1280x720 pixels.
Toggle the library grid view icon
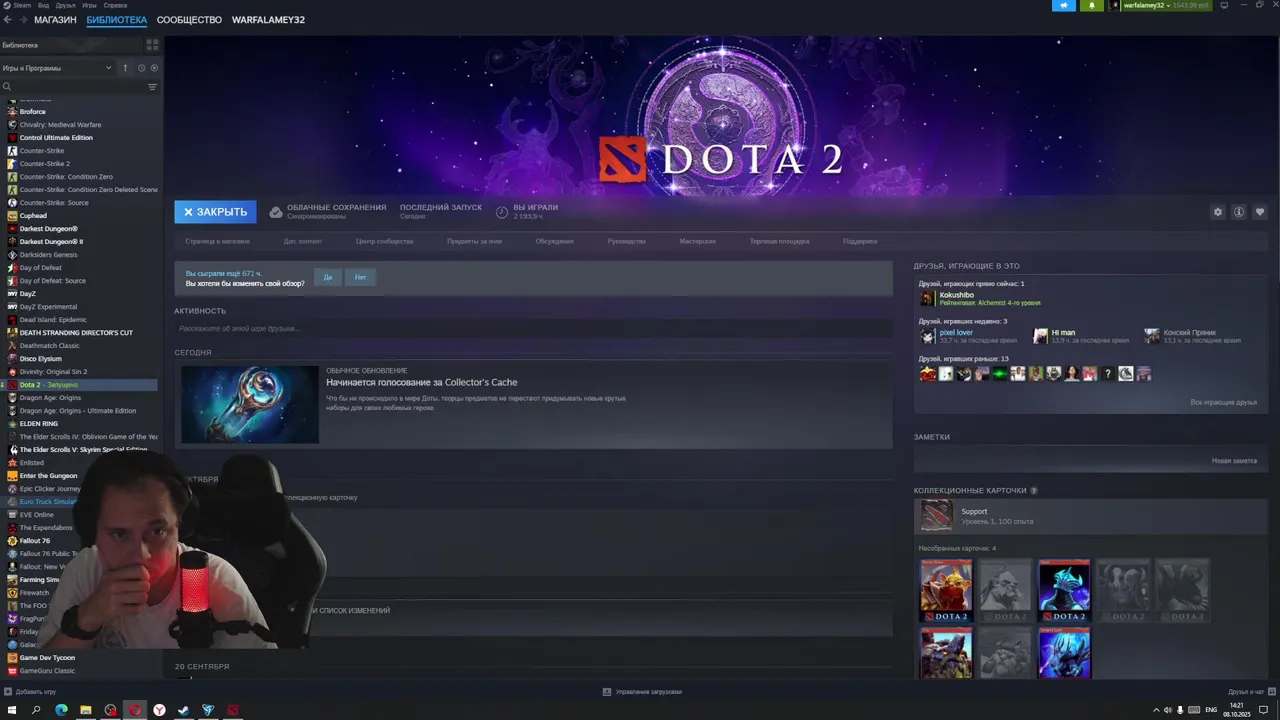(x=152, y=45)
